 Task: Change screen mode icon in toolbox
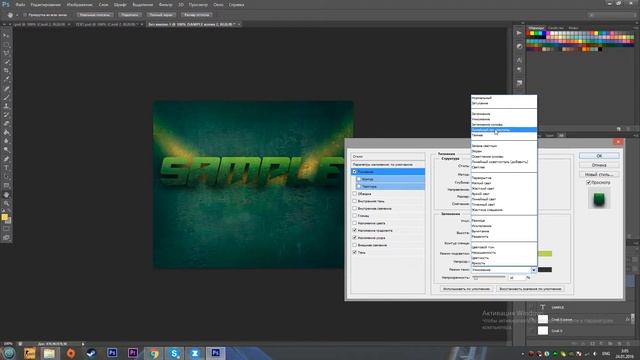click(x=6, y=237)
